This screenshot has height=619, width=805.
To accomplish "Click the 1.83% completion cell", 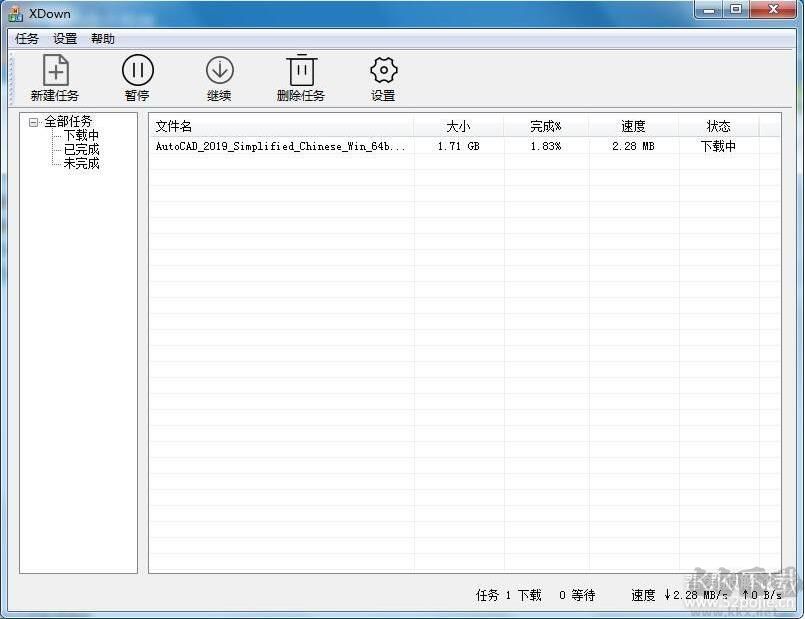I will point(546,146).
